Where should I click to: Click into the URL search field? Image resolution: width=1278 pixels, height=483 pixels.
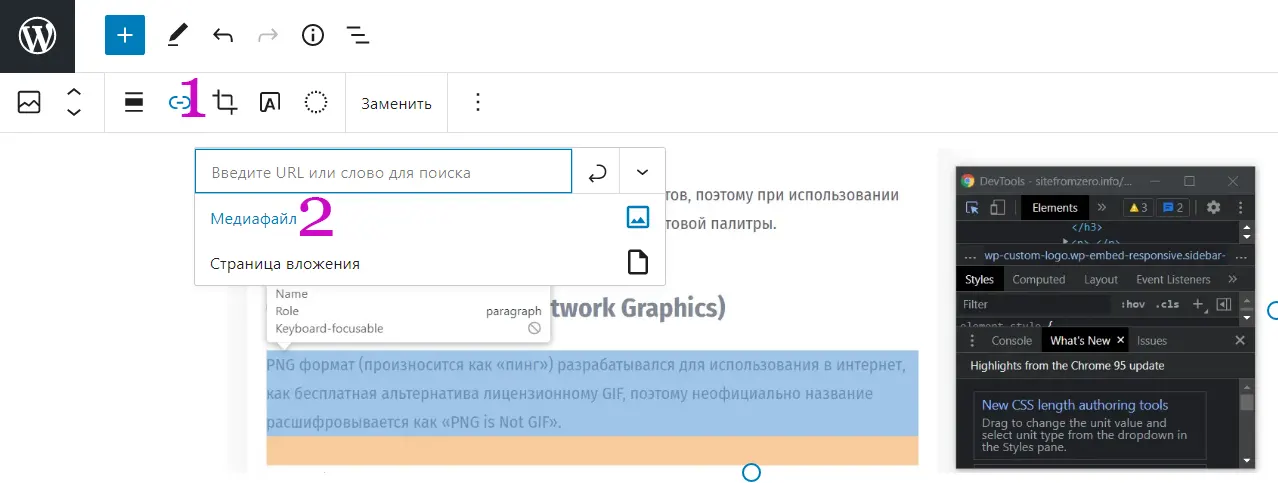(x=383, y=172)
